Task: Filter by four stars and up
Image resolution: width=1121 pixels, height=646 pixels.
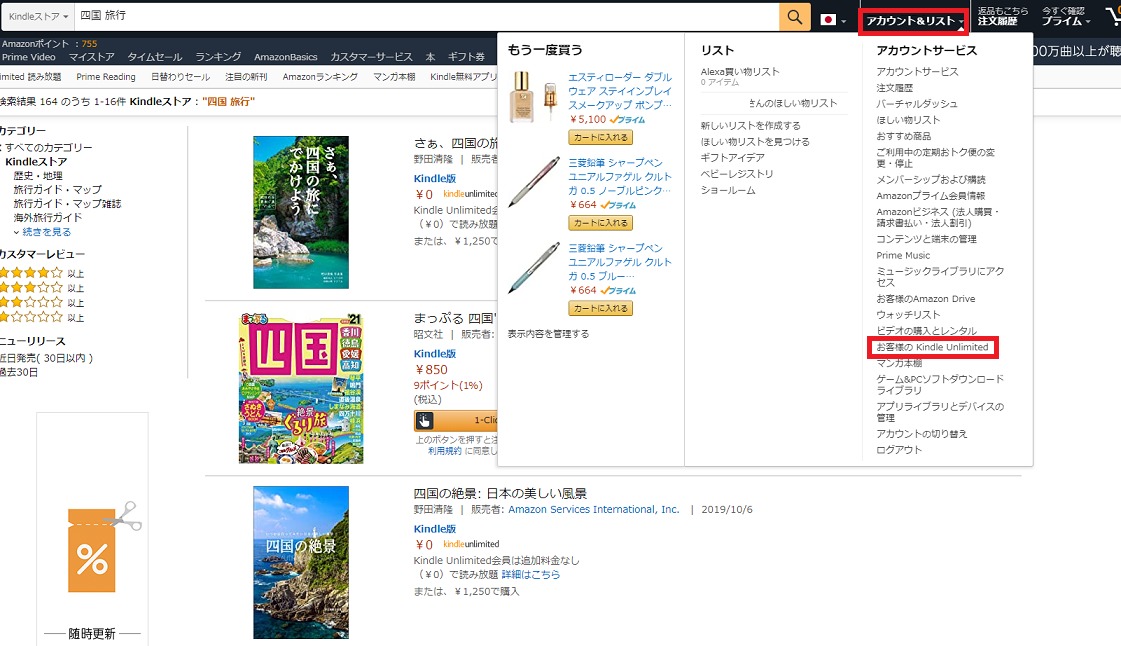Action: [41, 273]
